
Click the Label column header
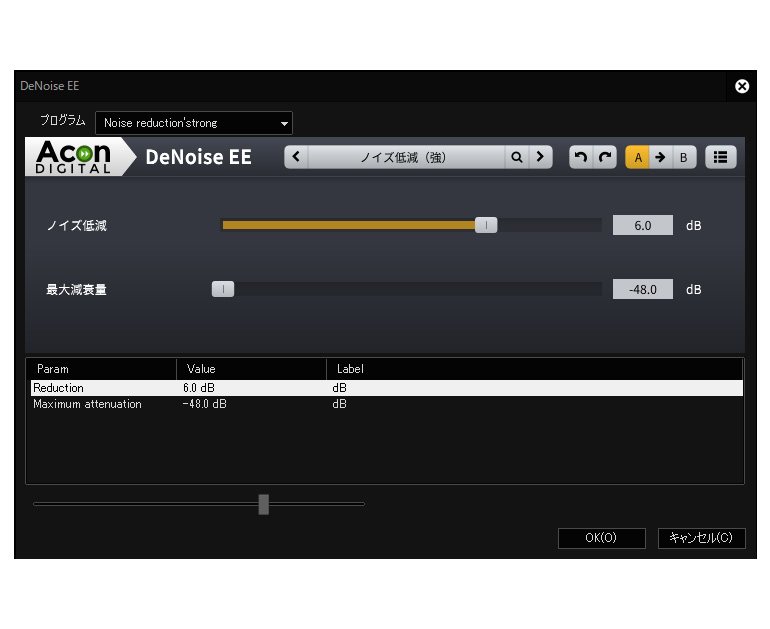tap(535, 369)
